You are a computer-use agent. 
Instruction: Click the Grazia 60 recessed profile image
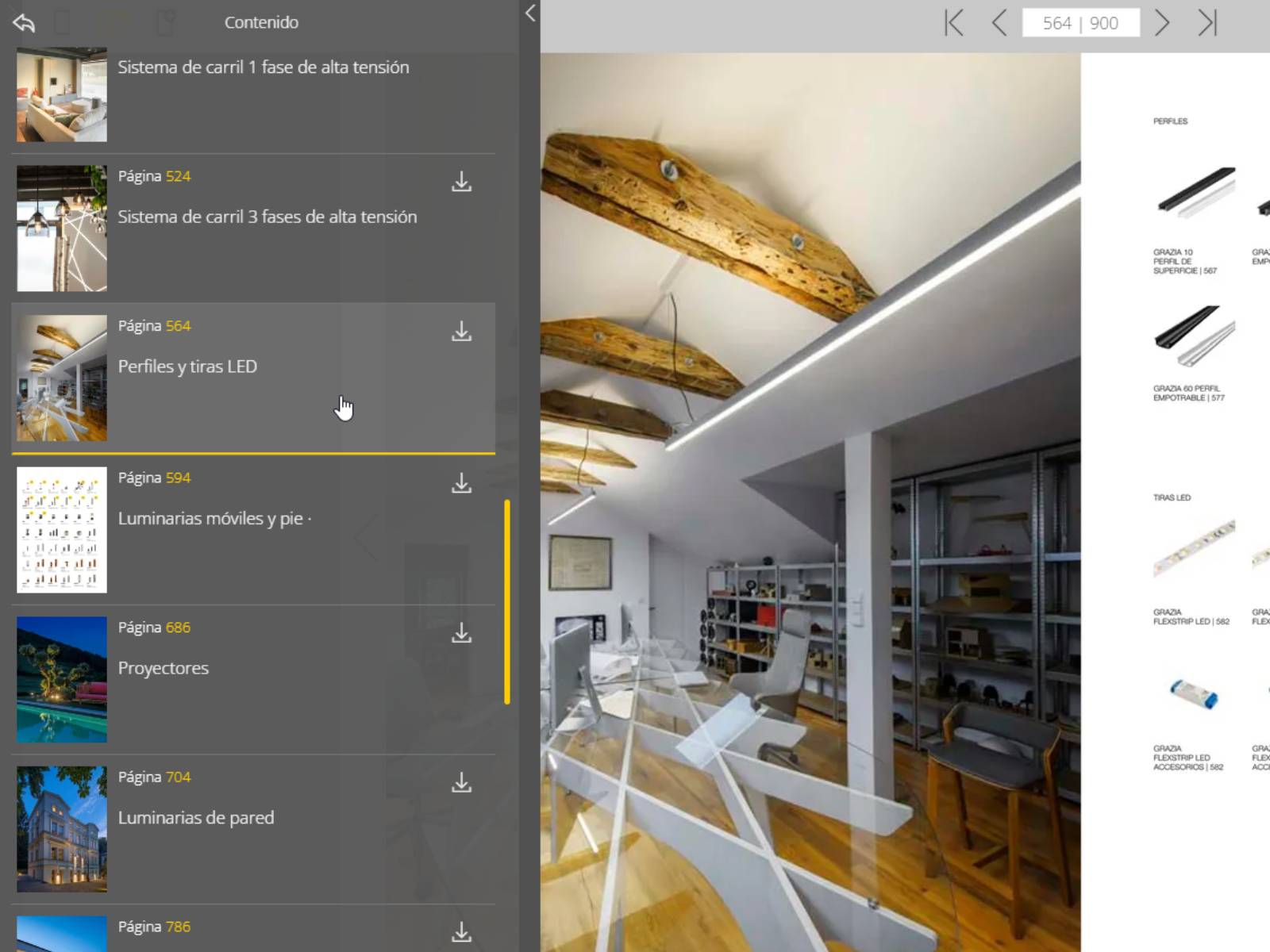[x=1195, y=336]
